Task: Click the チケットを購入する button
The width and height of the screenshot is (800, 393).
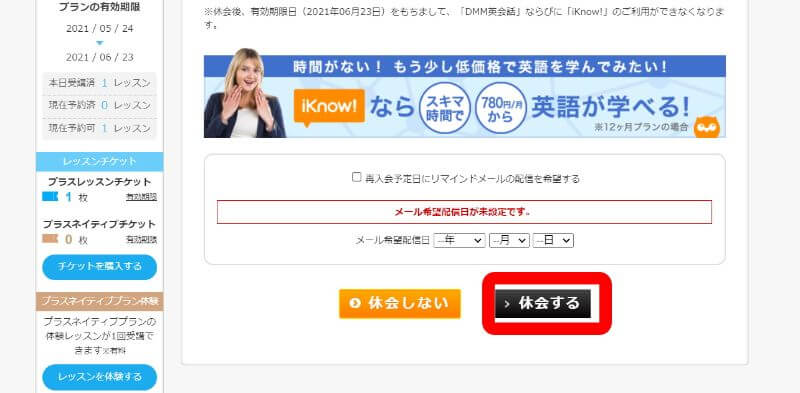Action: click(x=99, y=267)
